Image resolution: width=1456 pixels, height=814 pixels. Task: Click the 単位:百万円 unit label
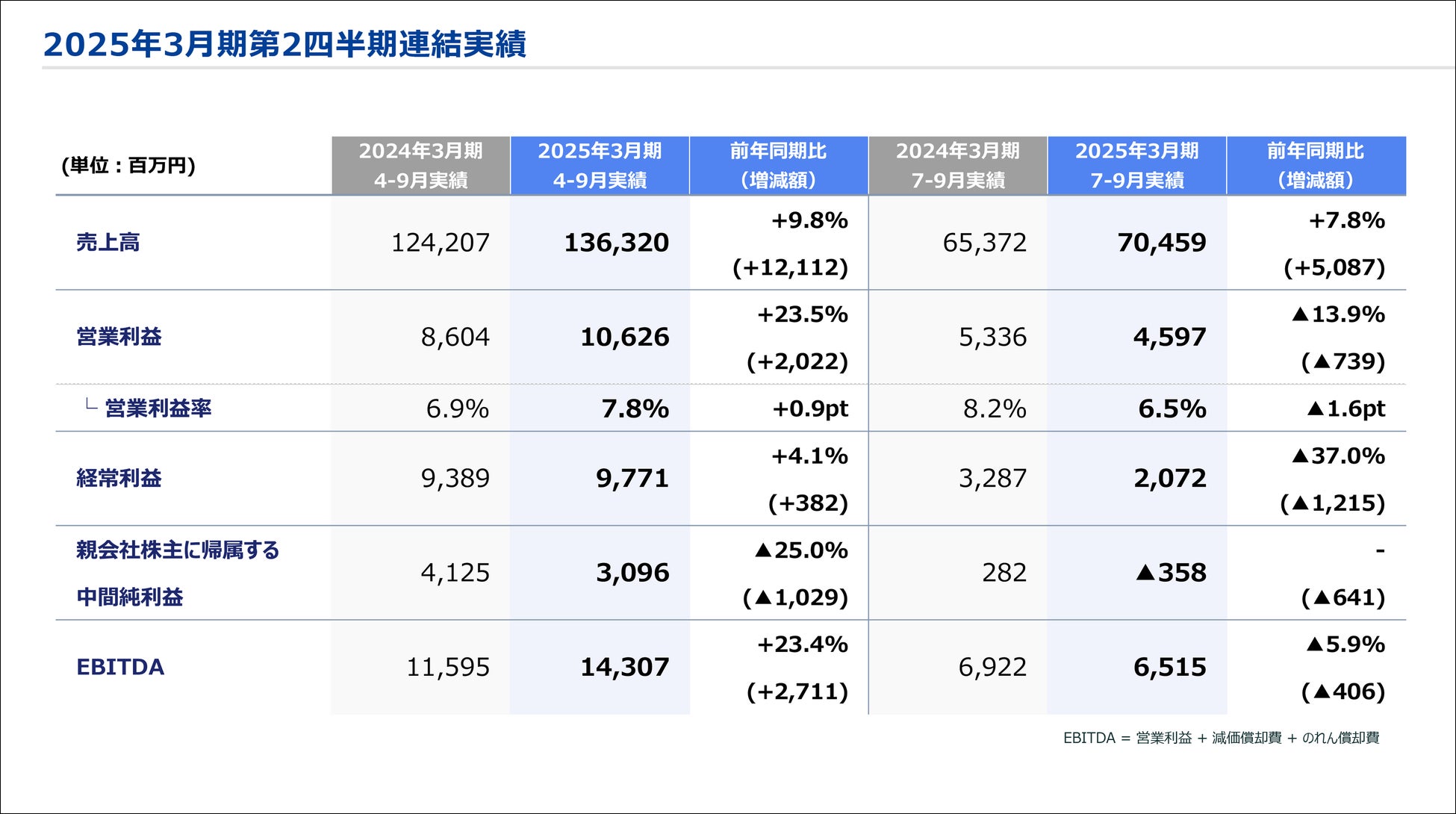point(128,165)
